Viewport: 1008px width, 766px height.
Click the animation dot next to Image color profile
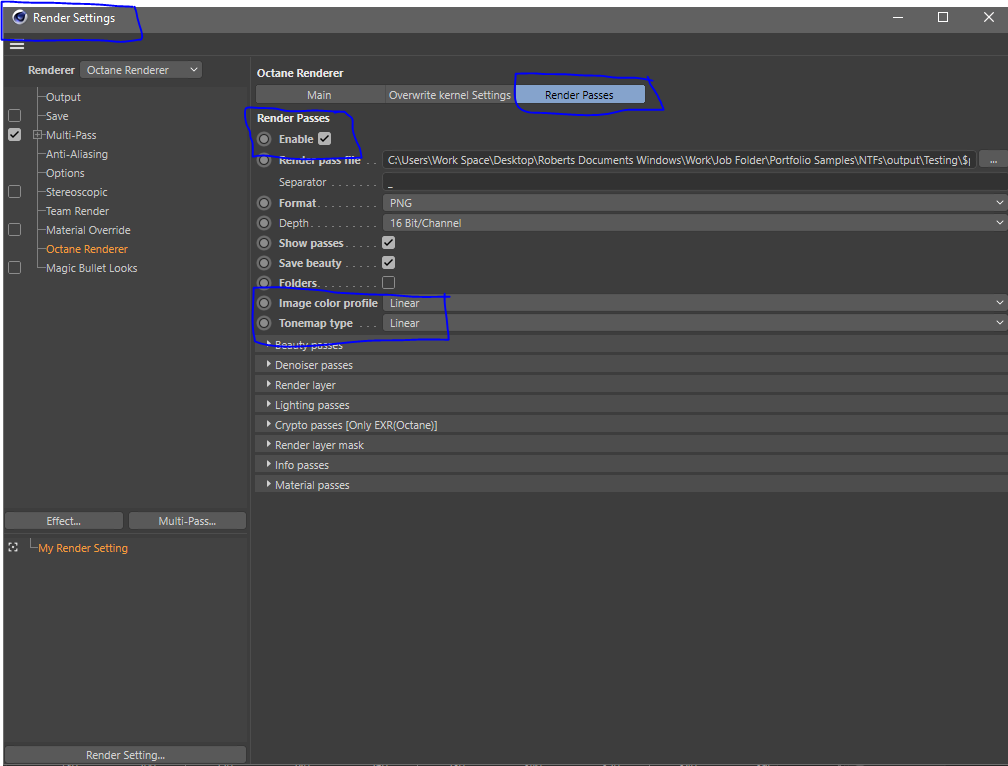click(x=264, y=303)
